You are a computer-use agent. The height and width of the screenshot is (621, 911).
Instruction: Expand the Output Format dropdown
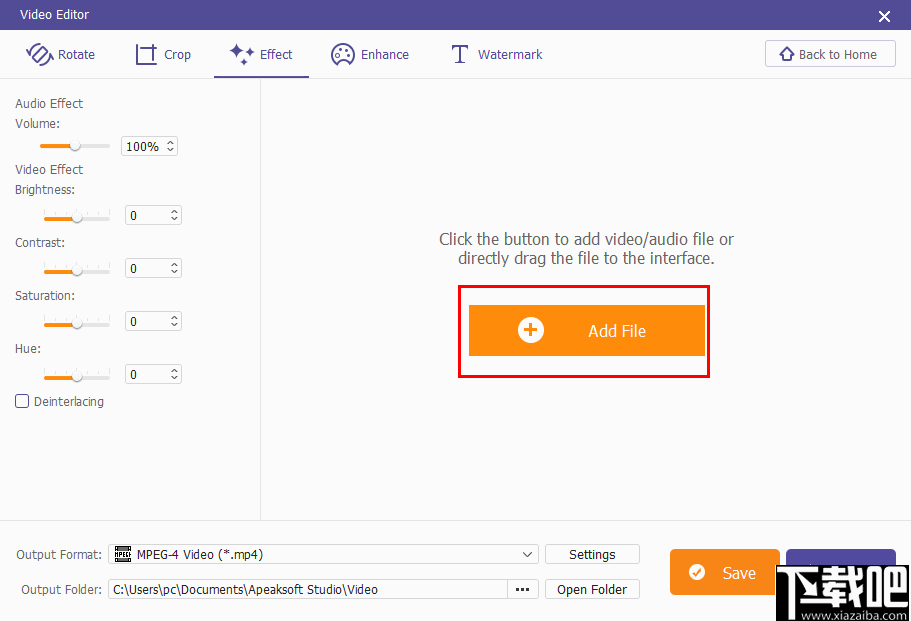[x=528, y=554]
